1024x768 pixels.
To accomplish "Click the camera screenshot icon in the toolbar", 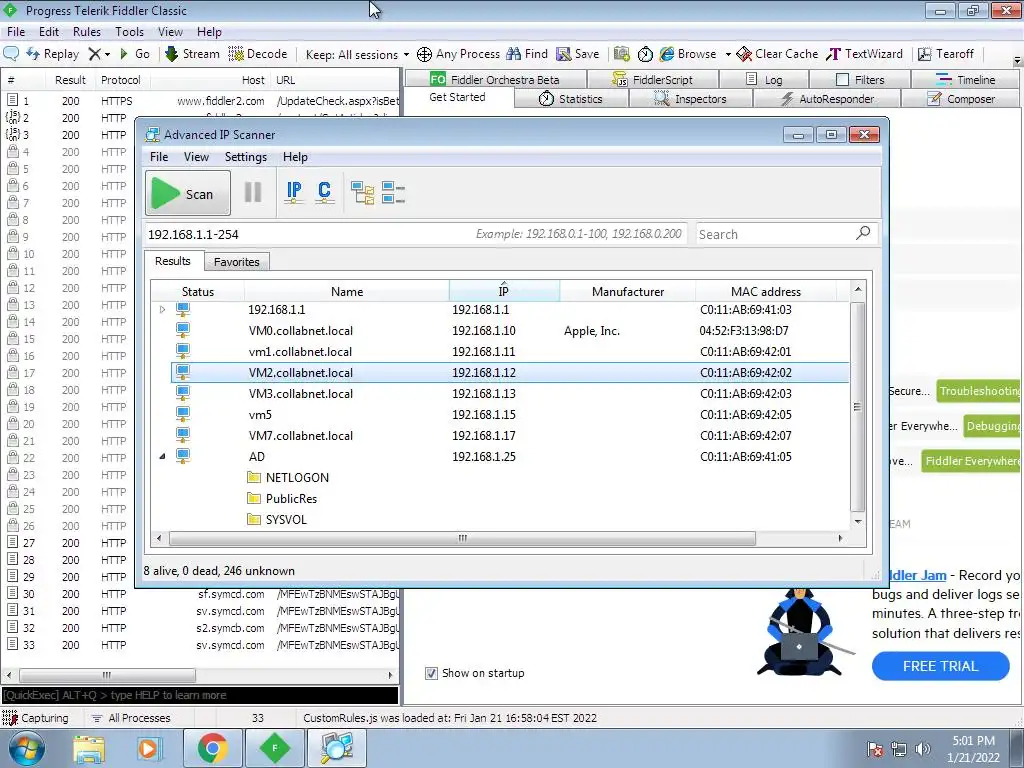I will coord(622,54).
